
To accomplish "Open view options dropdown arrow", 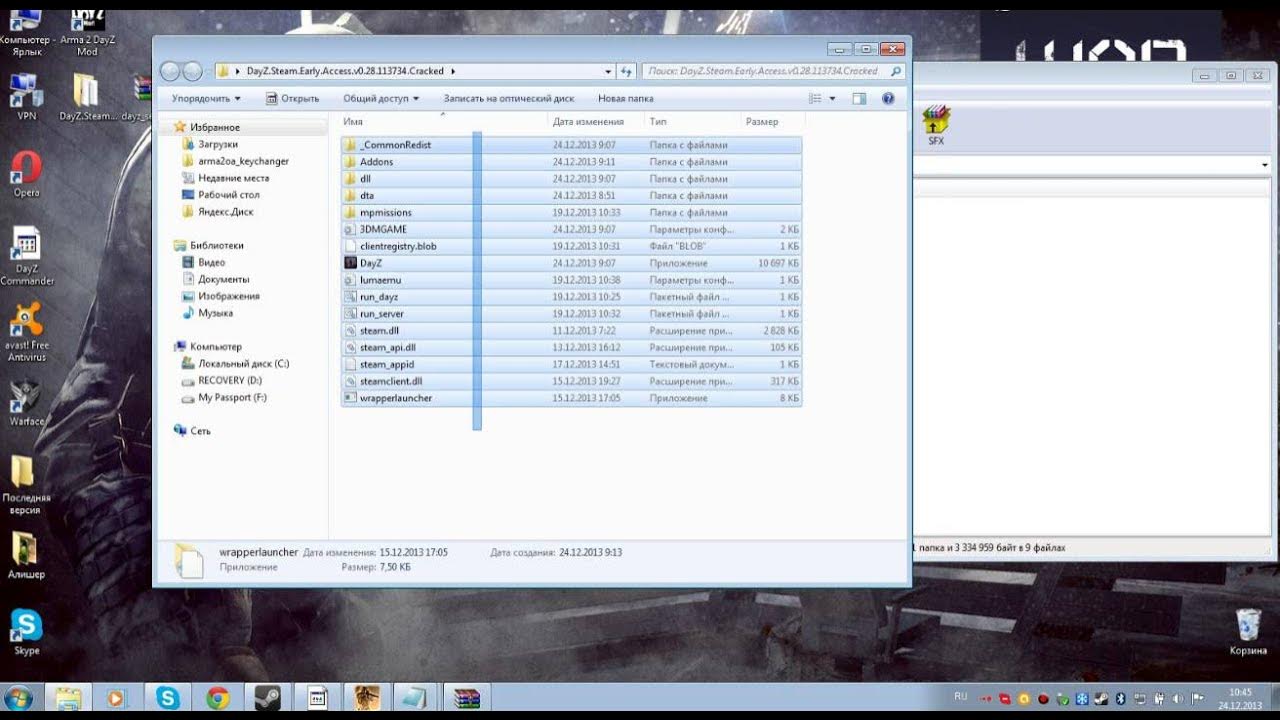I will [x=832, y=98].
